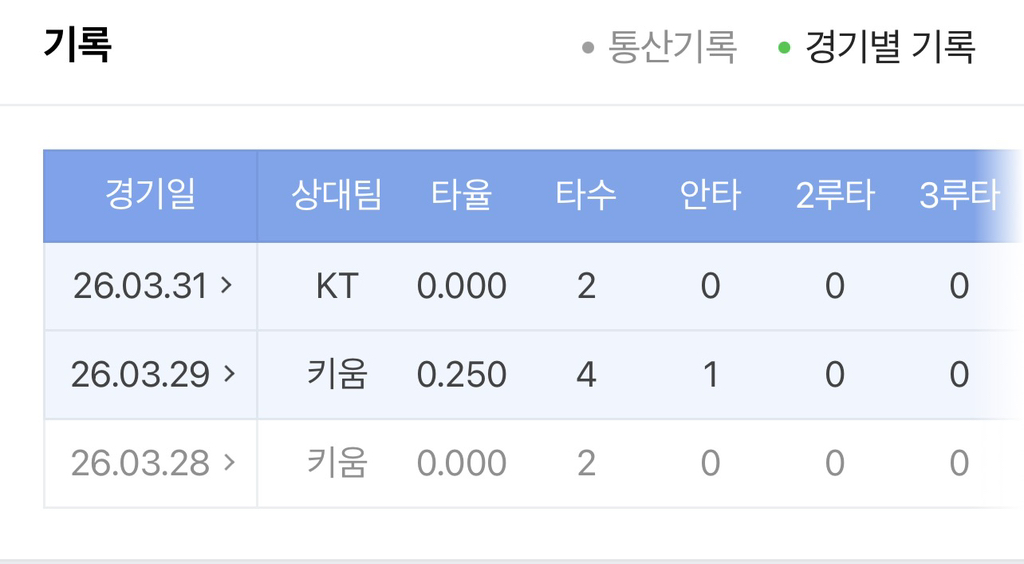Click the 타율 column header
This screenshot has height=564, width=1024.
pyautogui.click(x=461, y=195)
